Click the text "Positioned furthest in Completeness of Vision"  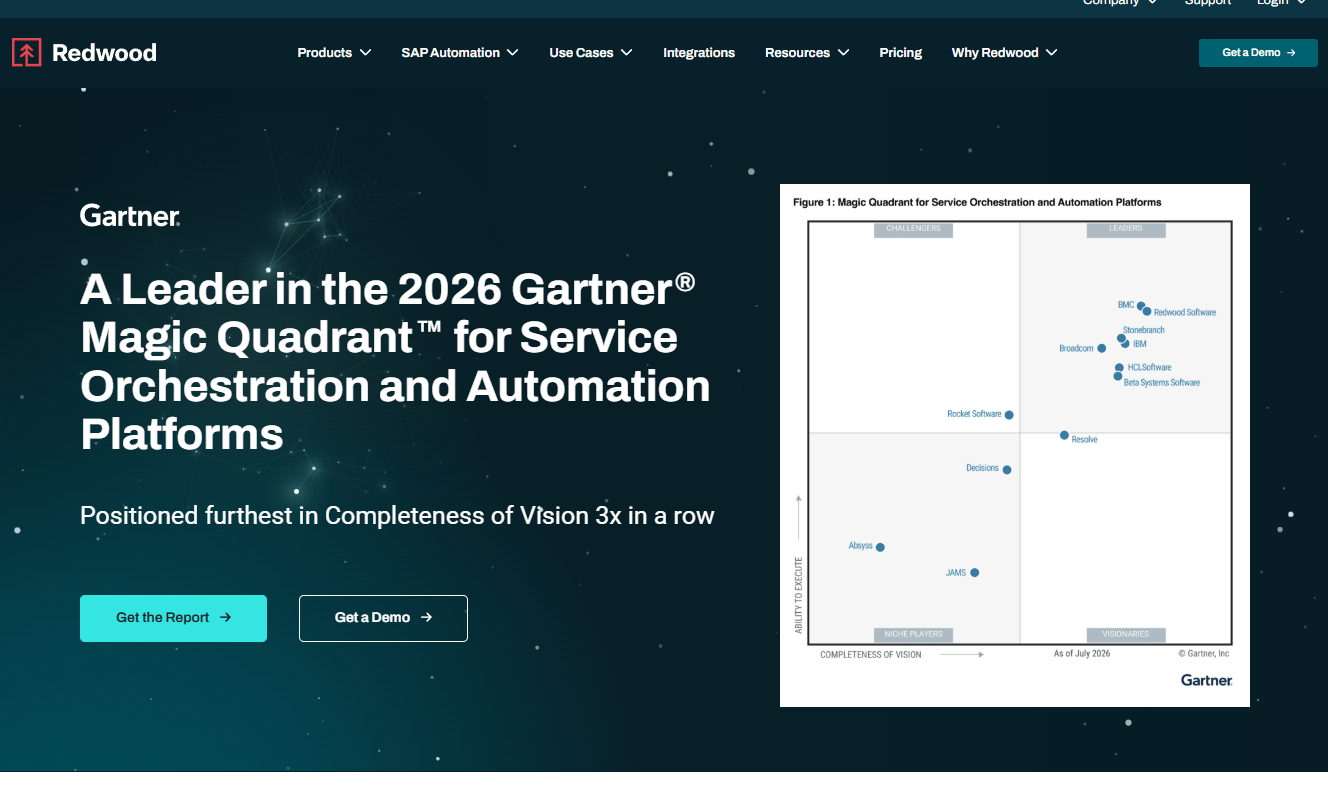pos(397,516)
